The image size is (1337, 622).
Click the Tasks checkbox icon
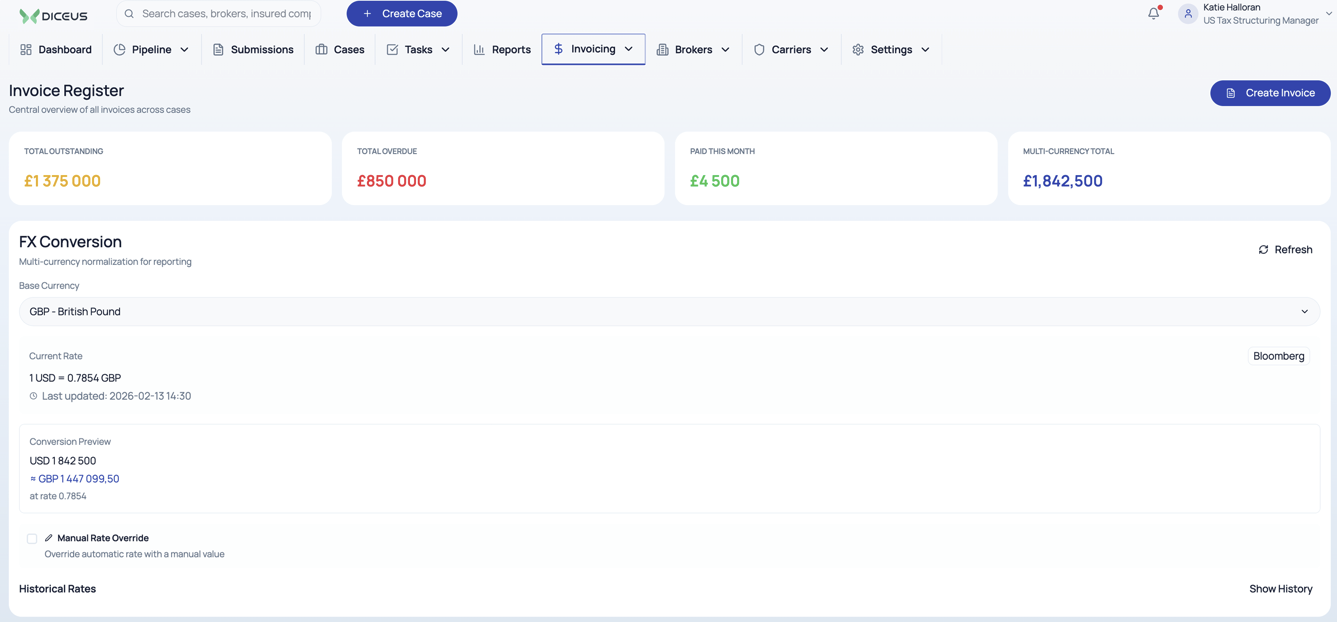(x=392, y=49)
